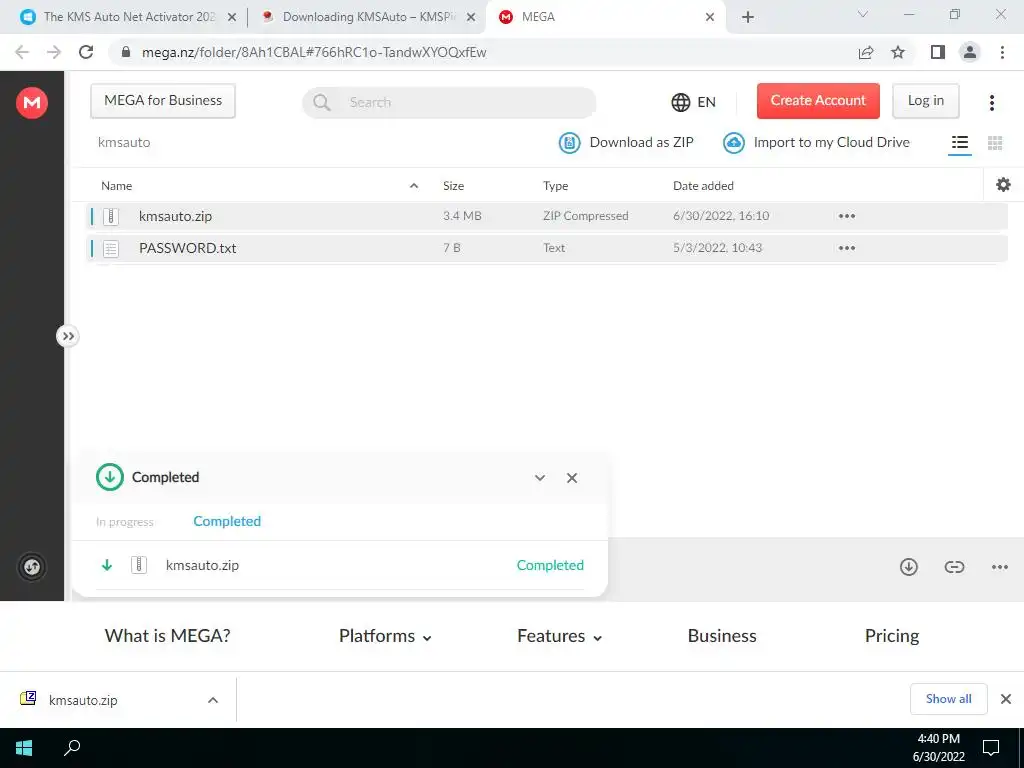Open the MEGA top bar three-dot menu

coord(992,103)
